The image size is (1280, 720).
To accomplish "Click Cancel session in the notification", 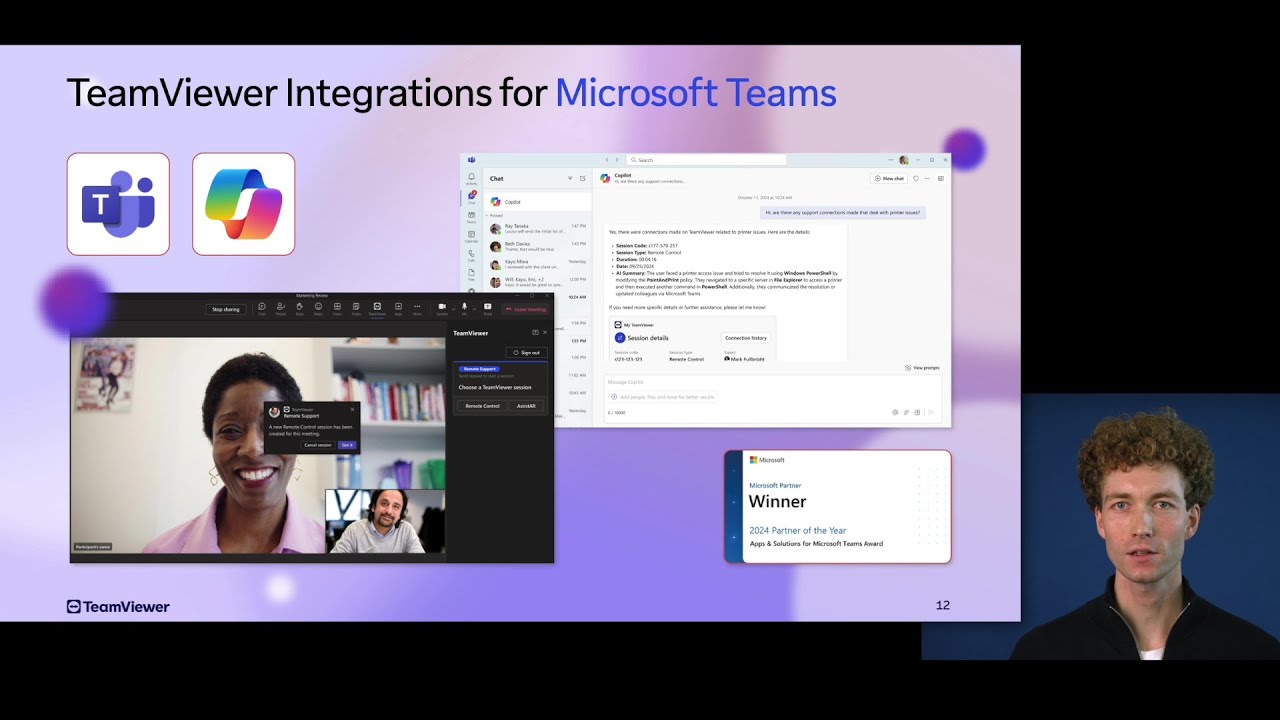I will click(x=318, y=445).
